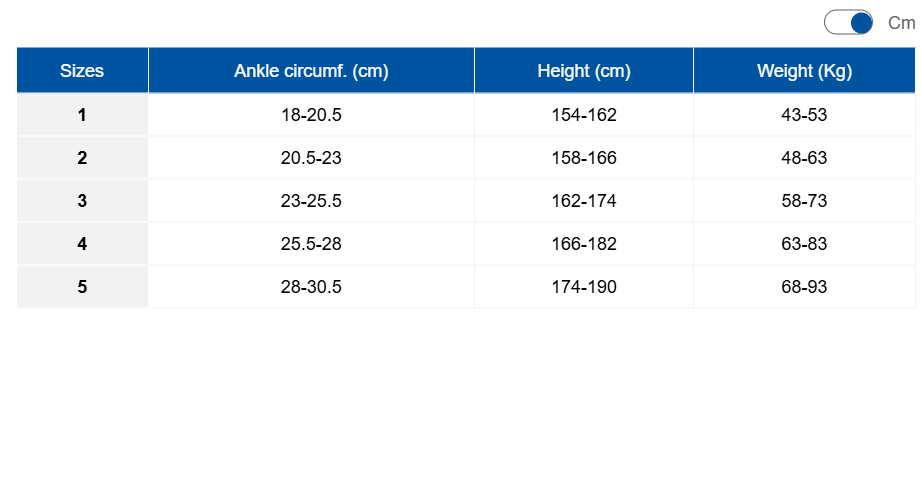
Task: Click ankle value 20.5-23 cell
Action: coord(311,157)
